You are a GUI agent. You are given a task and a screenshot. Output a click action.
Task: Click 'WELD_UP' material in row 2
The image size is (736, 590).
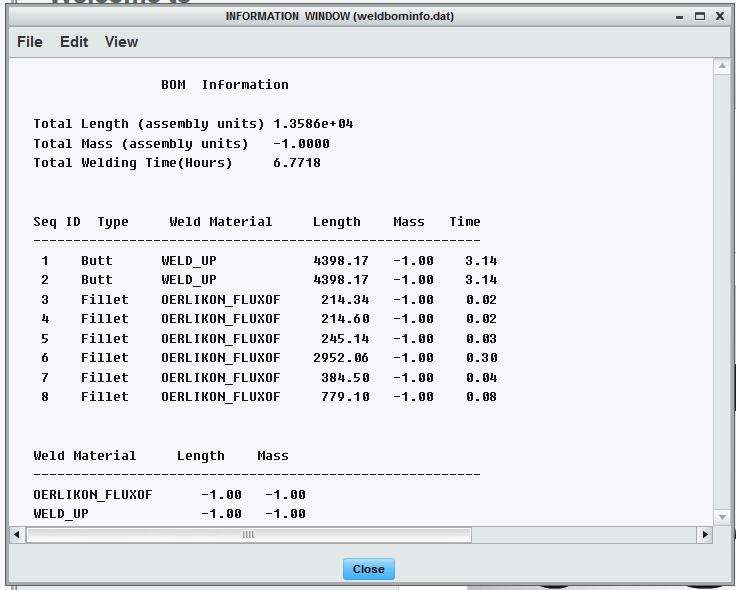[189, 280]
